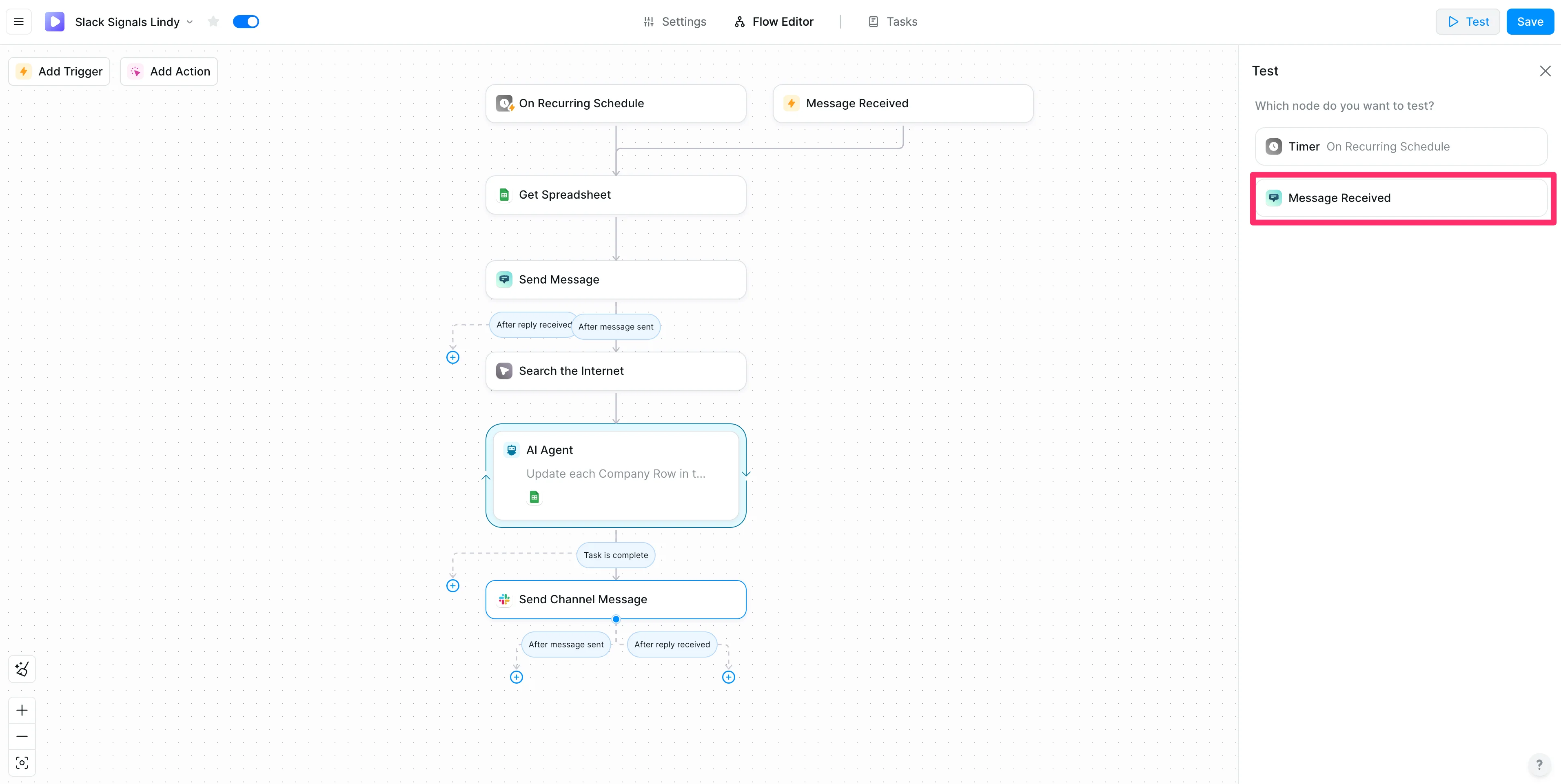Add step under After reply received at bottom

(x=728, y=678)
